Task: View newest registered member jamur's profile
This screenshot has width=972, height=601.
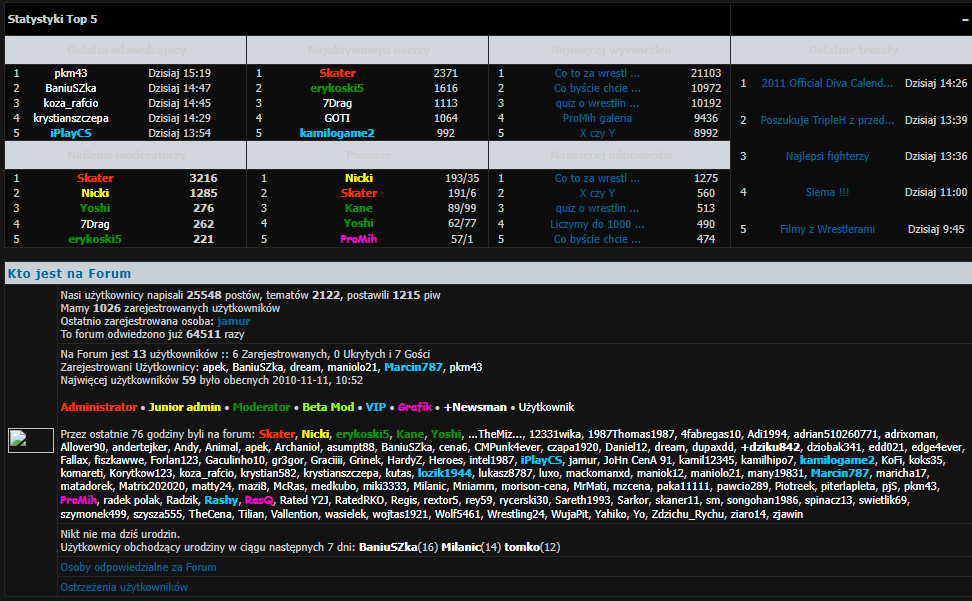Action: pyautogui.click(x=233, y=321)
